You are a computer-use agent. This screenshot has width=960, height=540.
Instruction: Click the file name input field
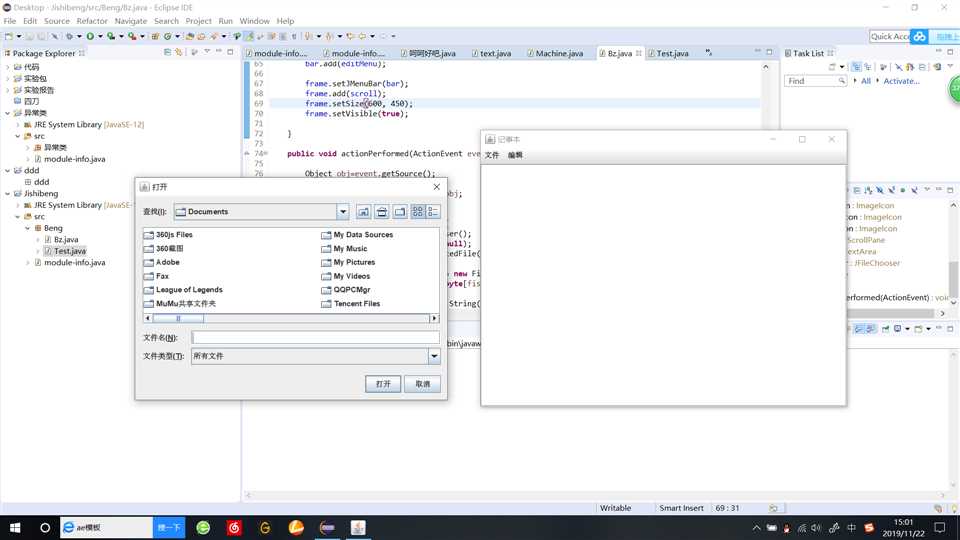[x=315, y=337]
